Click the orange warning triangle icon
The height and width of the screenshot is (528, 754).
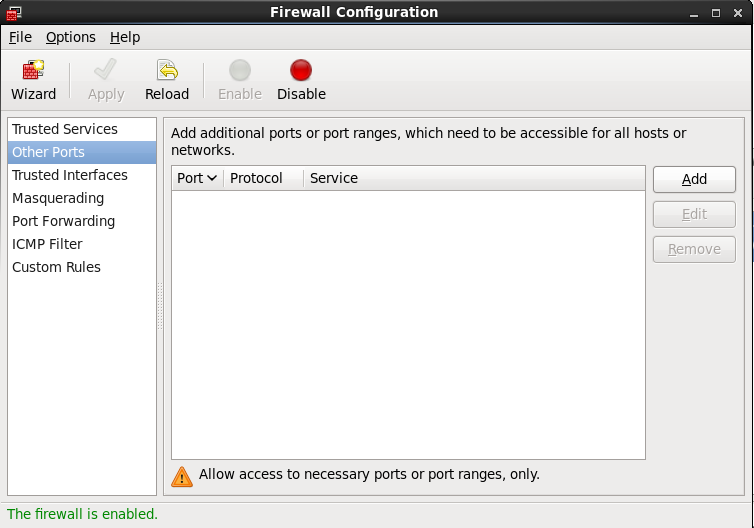tap(182, 477)
